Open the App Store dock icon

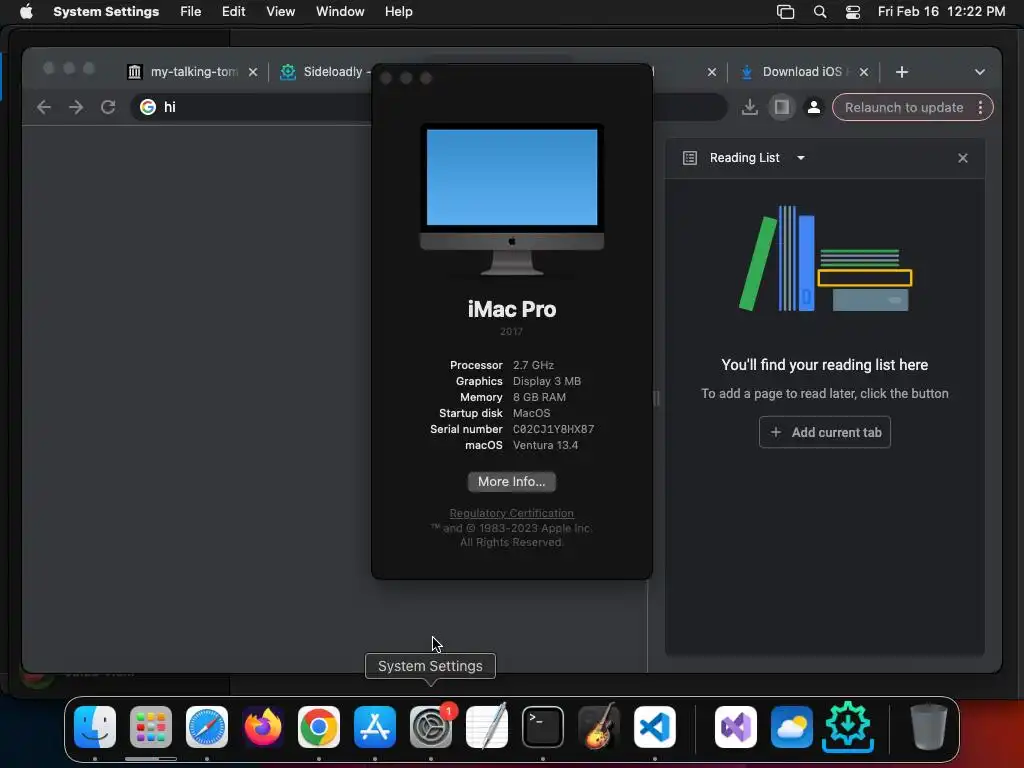pos(375,727)
